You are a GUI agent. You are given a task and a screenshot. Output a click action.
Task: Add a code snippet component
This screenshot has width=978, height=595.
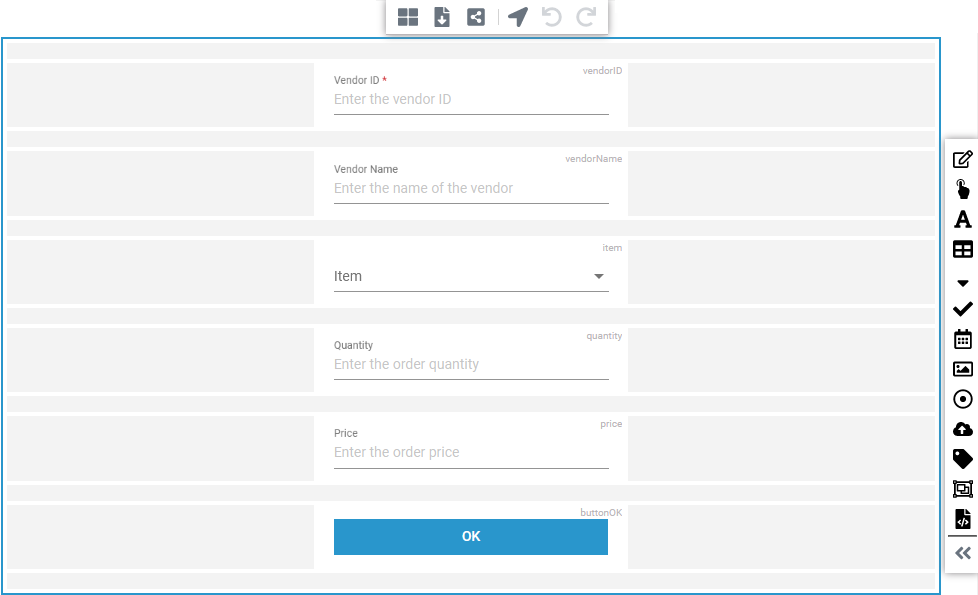click(962, 519)
